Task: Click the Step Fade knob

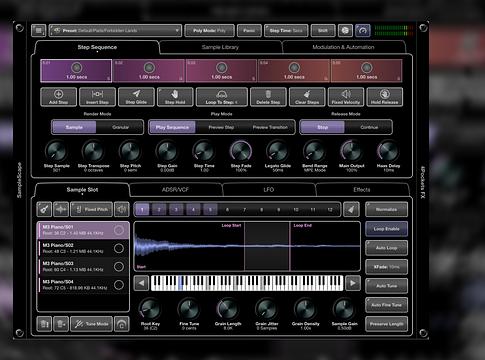Action: (x=241, y=151)
